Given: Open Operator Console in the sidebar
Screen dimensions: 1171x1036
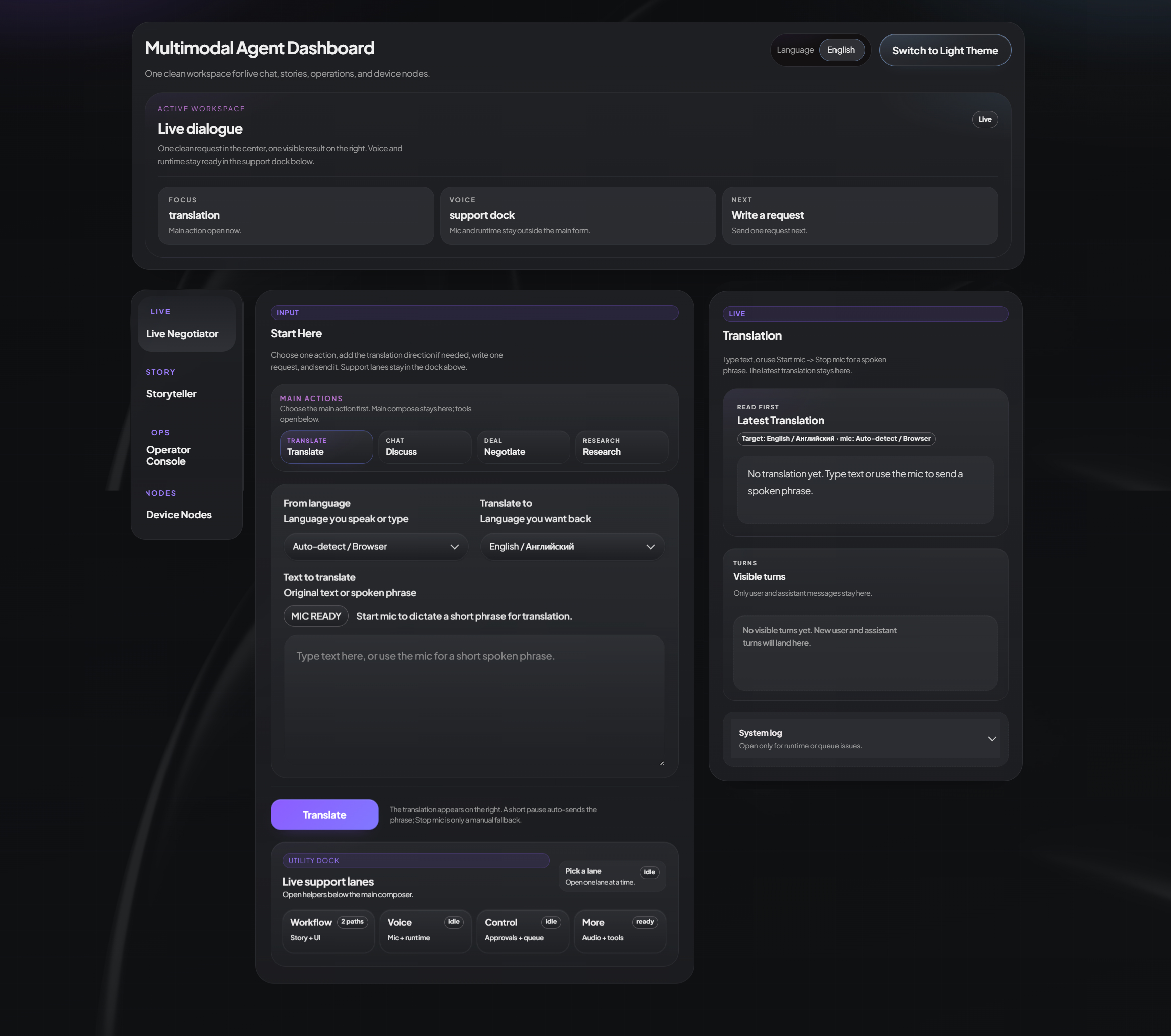Looking at the screenshot, I should (168, 455).
